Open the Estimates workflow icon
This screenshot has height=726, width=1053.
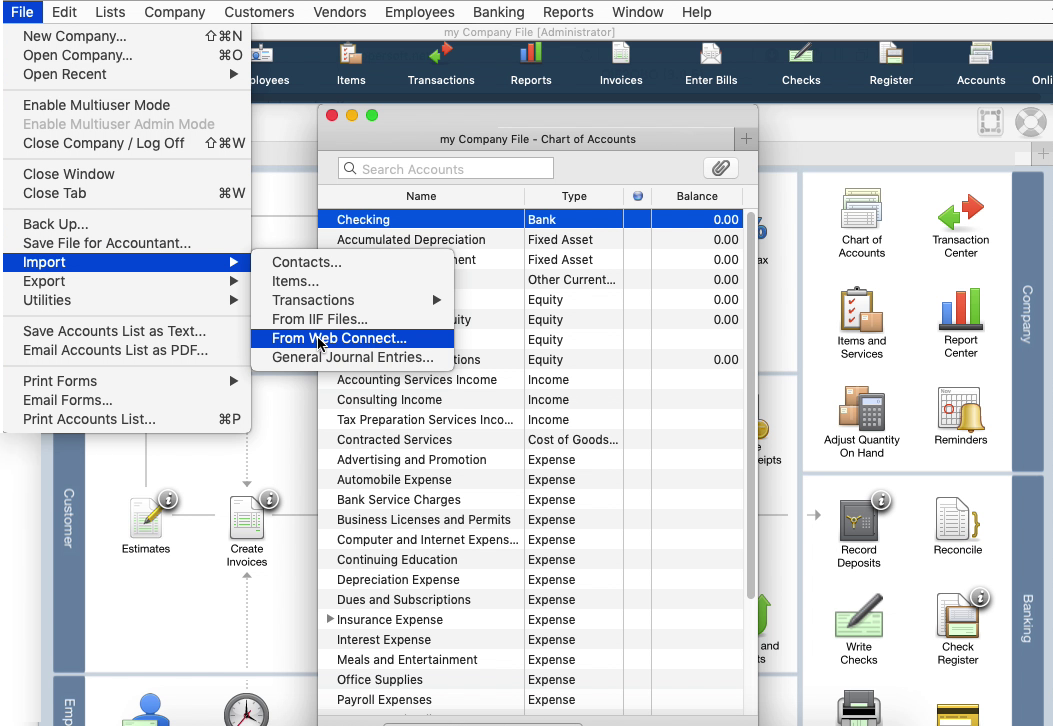point(146,525)
